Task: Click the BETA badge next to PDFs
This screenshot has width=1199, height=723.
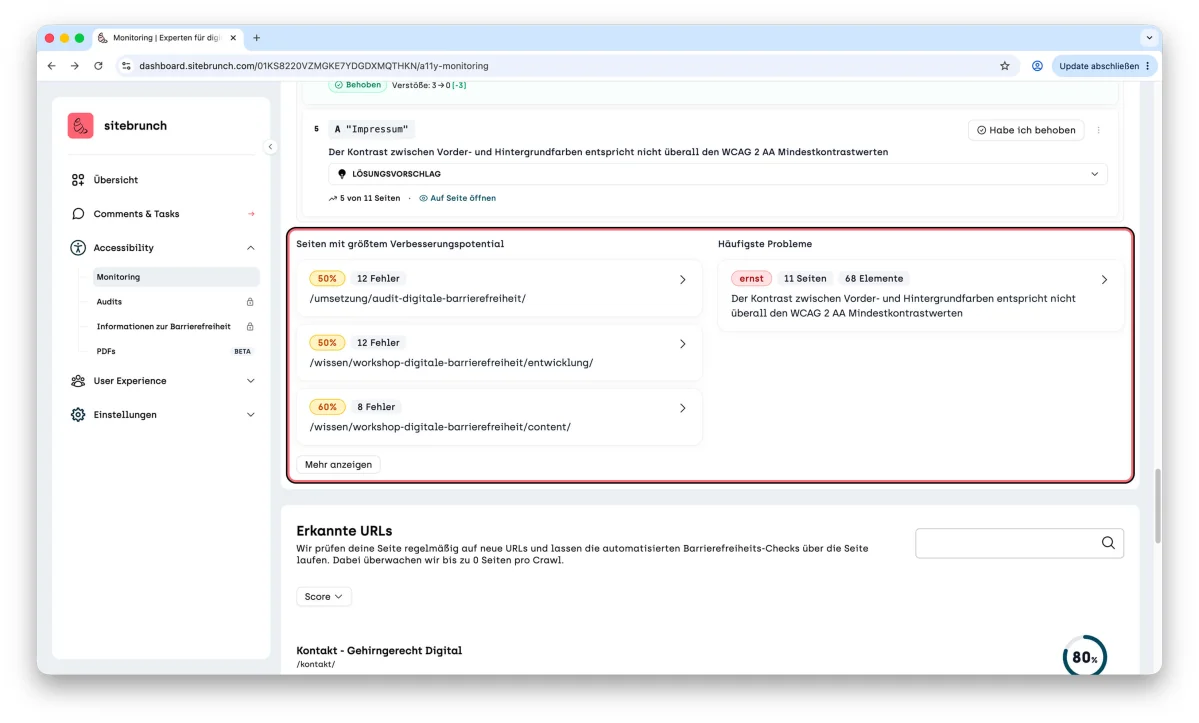Action: tap(242, 352)
